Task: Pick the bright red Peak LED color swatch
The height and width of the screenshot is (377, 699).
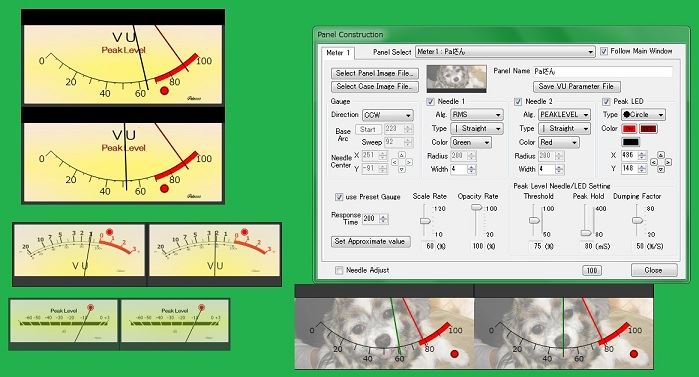Action: click(629, 129)
